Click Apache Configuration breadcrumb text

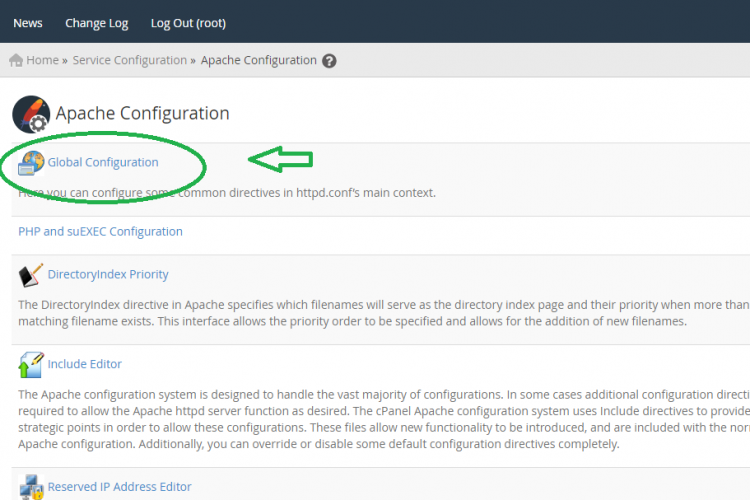259,60
